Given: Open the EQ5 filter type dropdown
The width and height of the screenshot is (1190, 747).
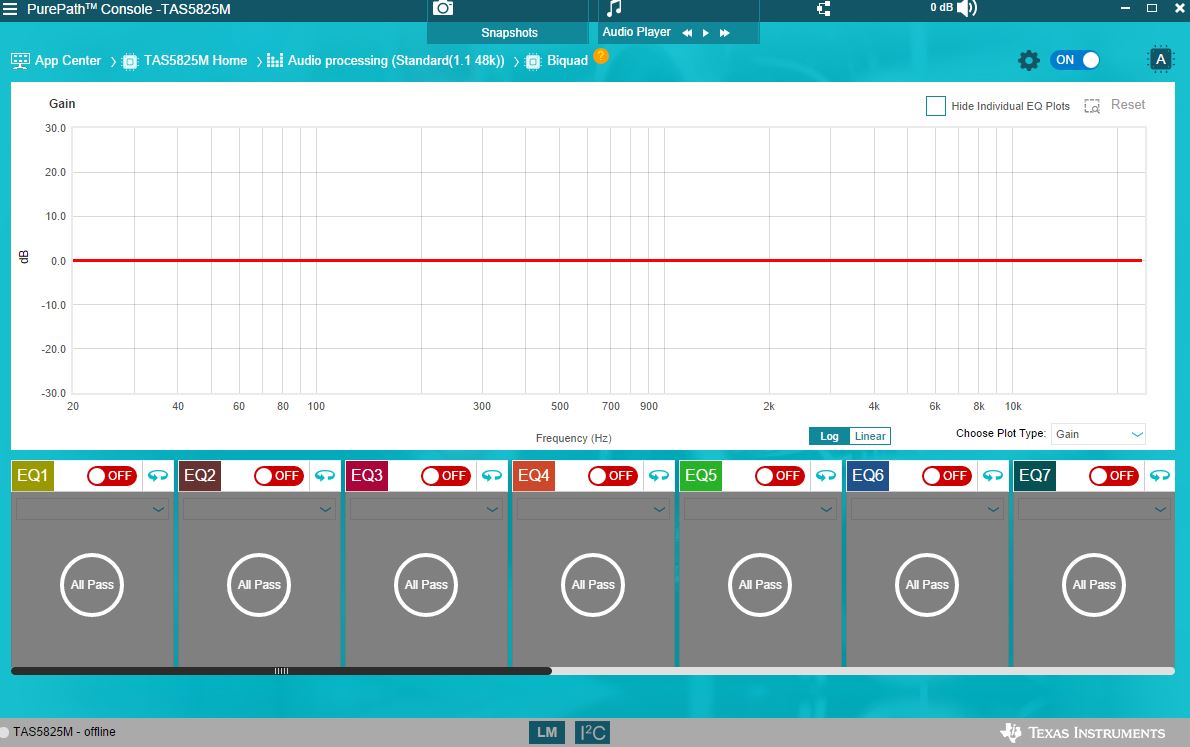Looking at the screenshot, I should click(x=760, y=509).
